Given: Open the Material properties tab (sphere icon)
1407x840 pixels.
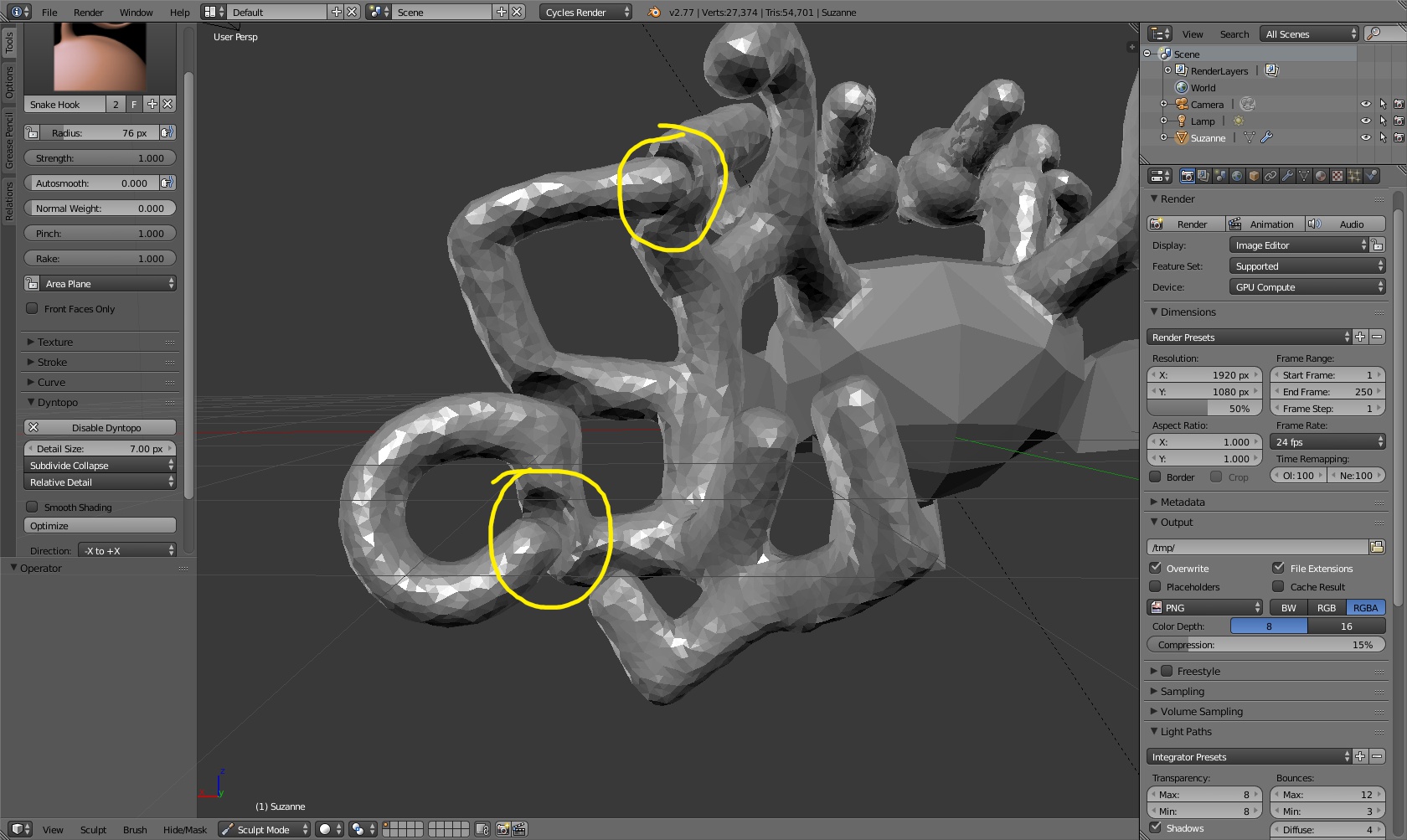Looking at the screenshot, I should coord(1321,176).
